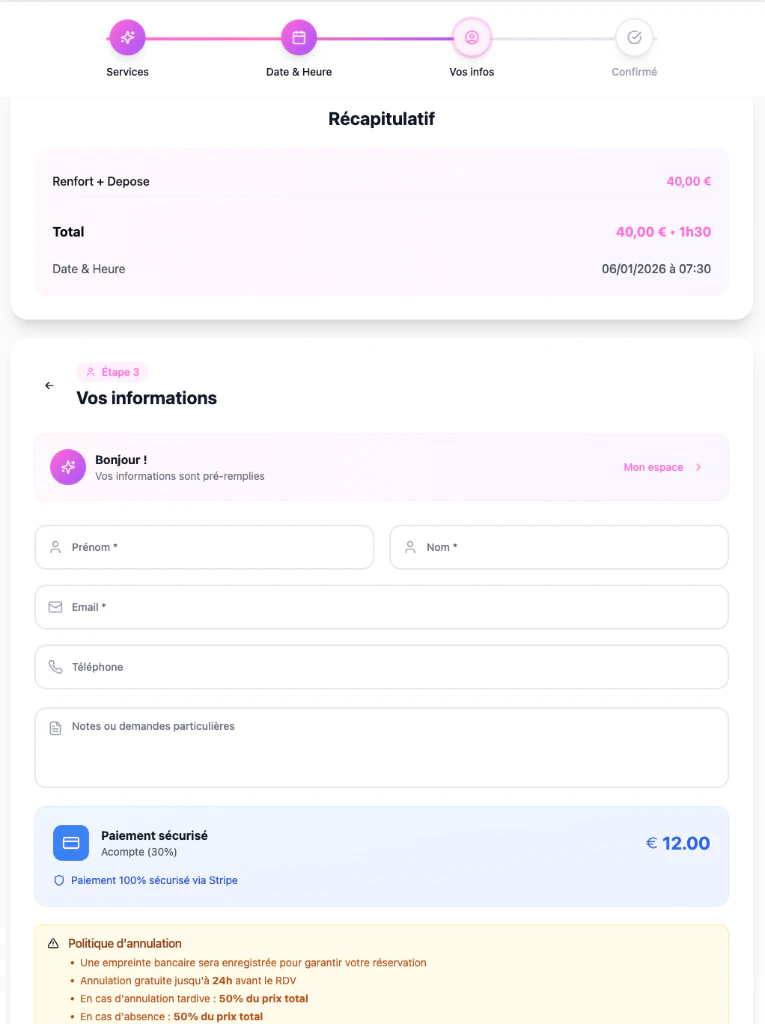
Task: Click the phone icon inside the Téléphone field
Action: [x=55, y=667]
